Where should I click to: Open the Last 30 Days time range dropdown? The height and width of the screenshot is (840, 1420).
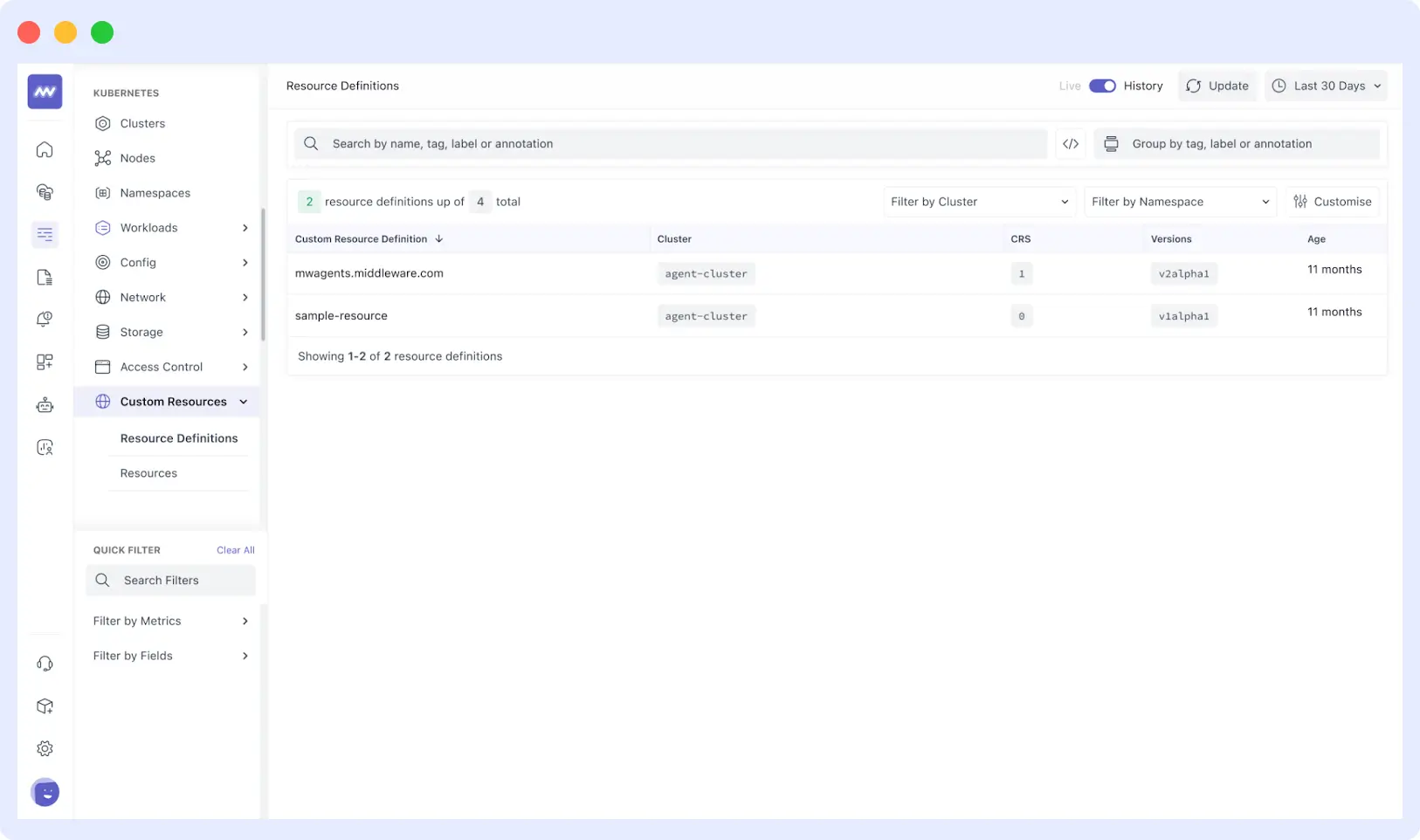click(x=1325, y=86)
